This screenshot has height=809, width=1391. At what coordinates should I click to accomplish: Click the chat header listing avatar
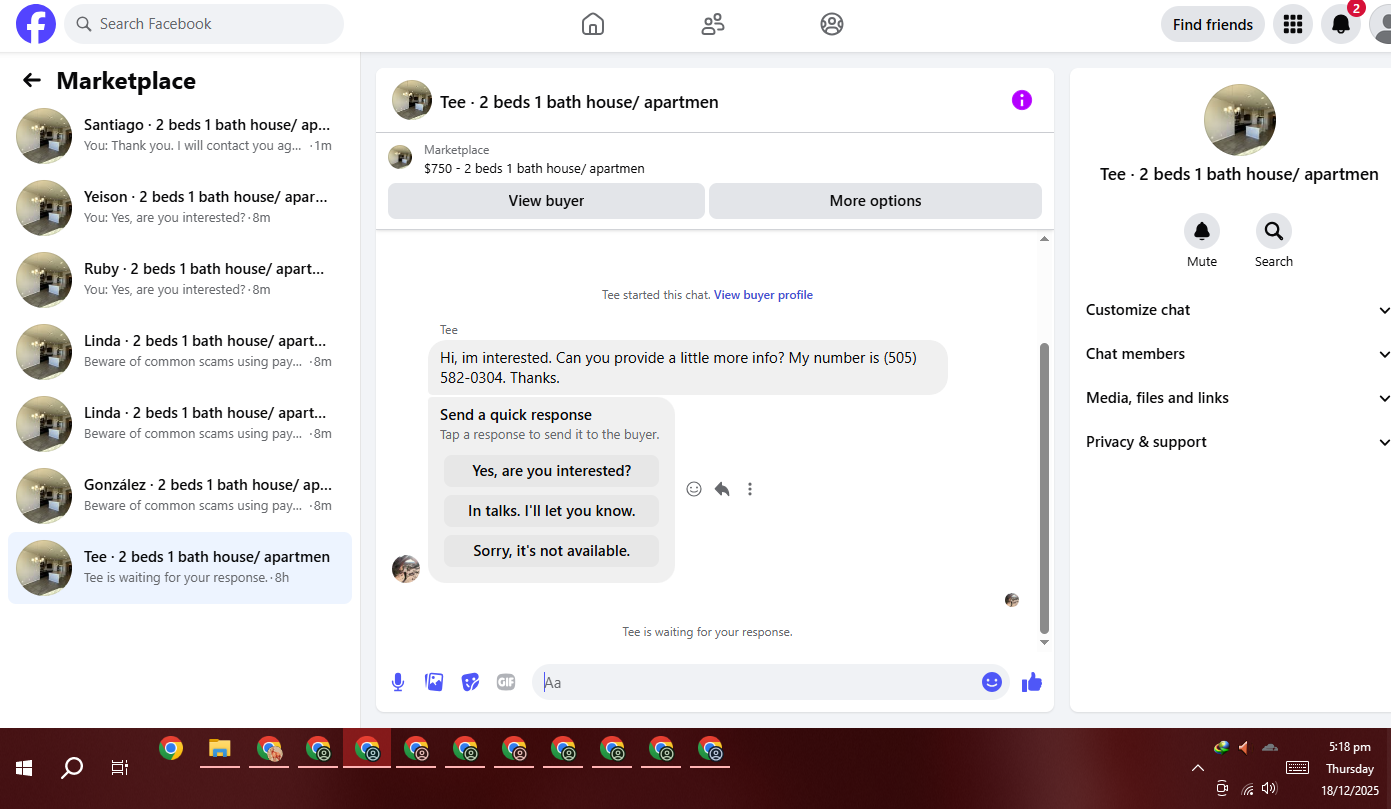click(x=412, y=100)
